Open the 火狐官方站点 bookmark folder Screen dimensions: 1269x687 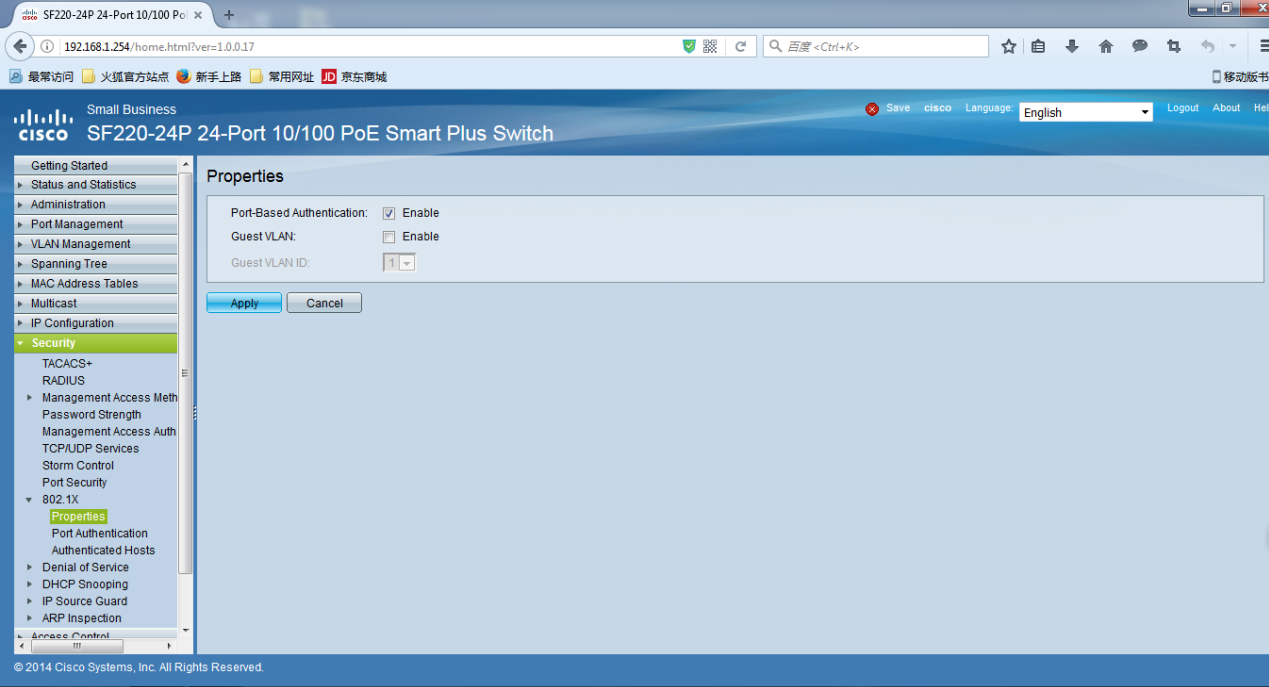point(125,77)
